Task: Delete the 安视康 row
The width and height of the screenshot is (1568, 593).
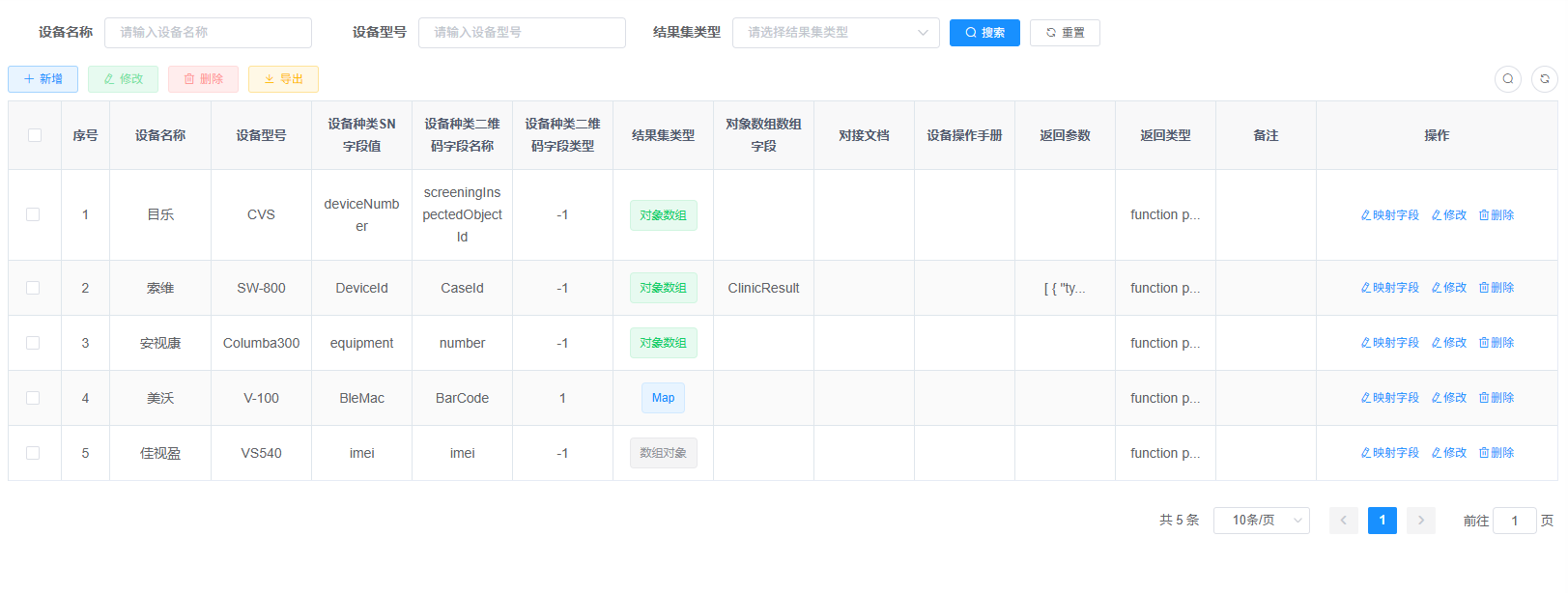Action: pos(1496,343)
